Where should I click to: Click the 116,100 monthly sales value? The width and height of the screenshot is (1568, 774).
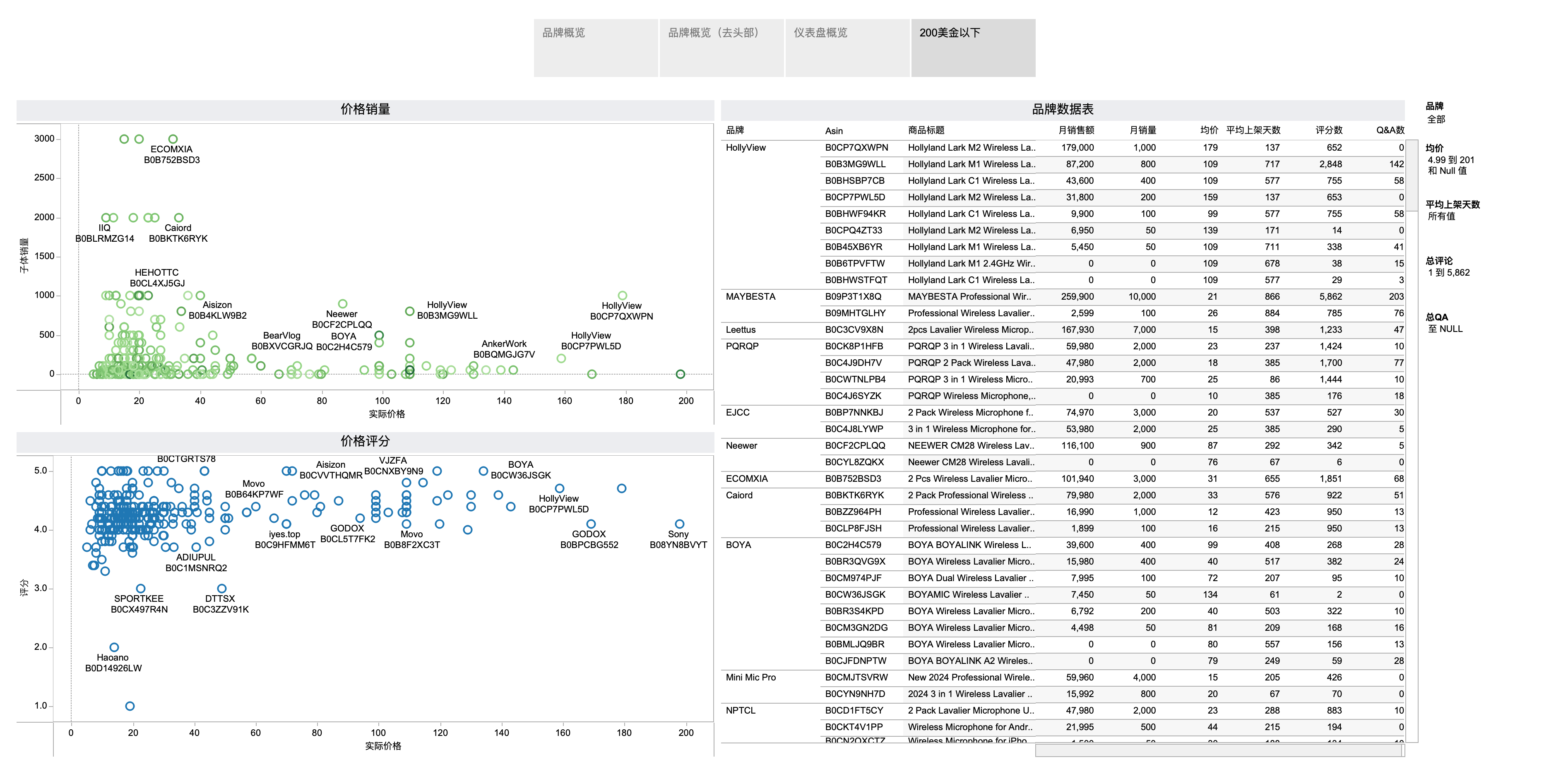1077,445
